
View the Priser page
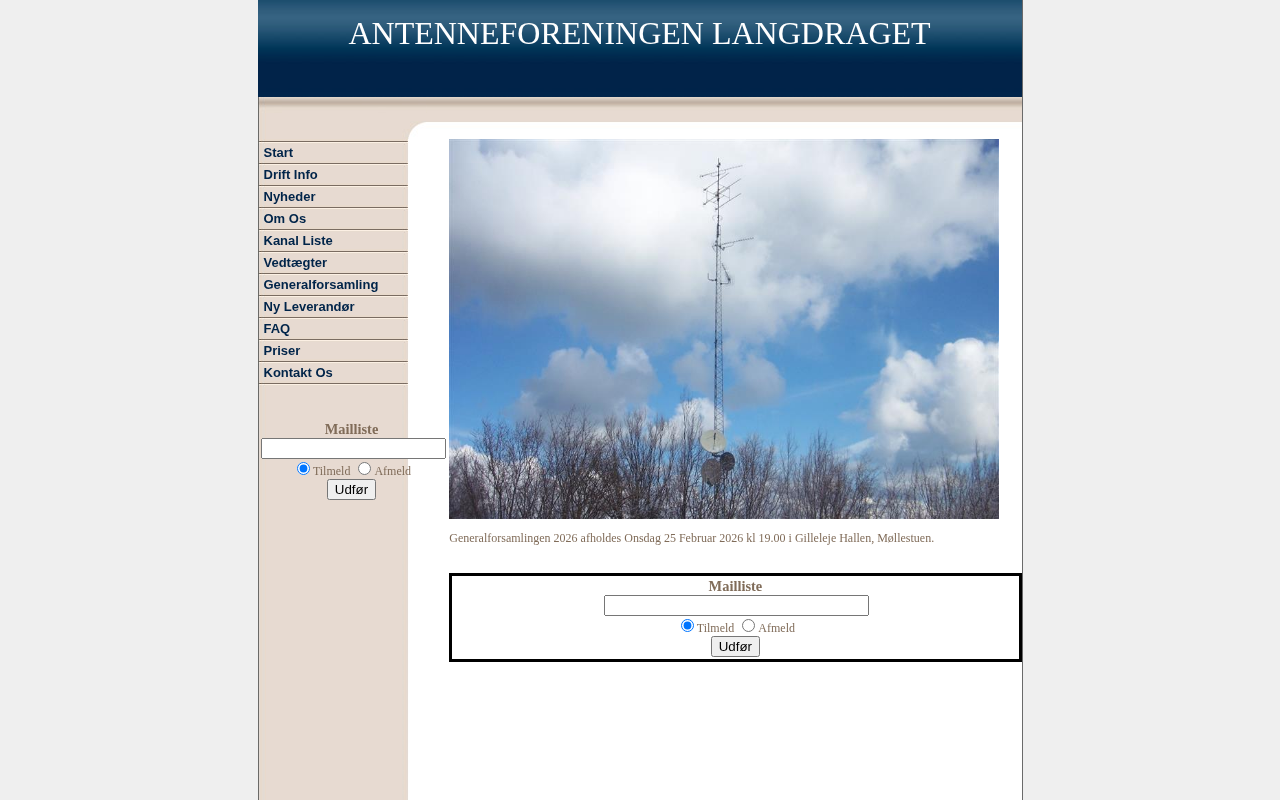click(333, 351)
